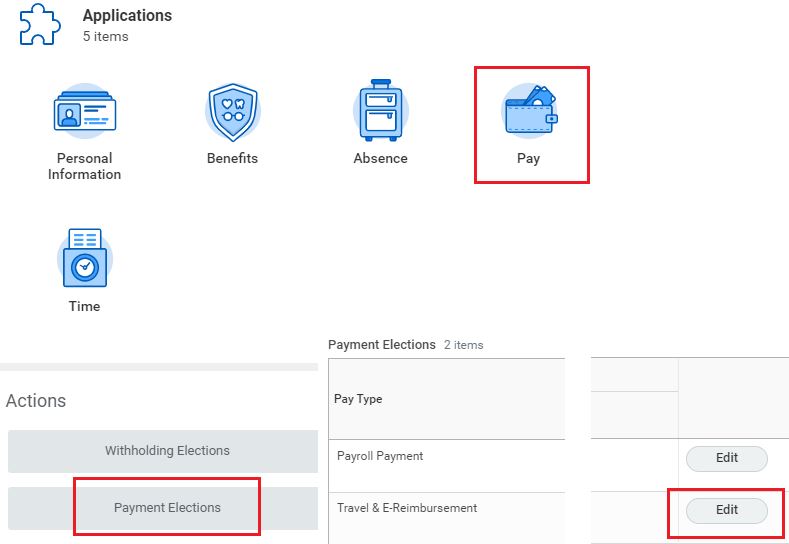The width and height of the screenshot is (789, 544).
Task: Open the Absence suitcase icon
Action: 380,110
